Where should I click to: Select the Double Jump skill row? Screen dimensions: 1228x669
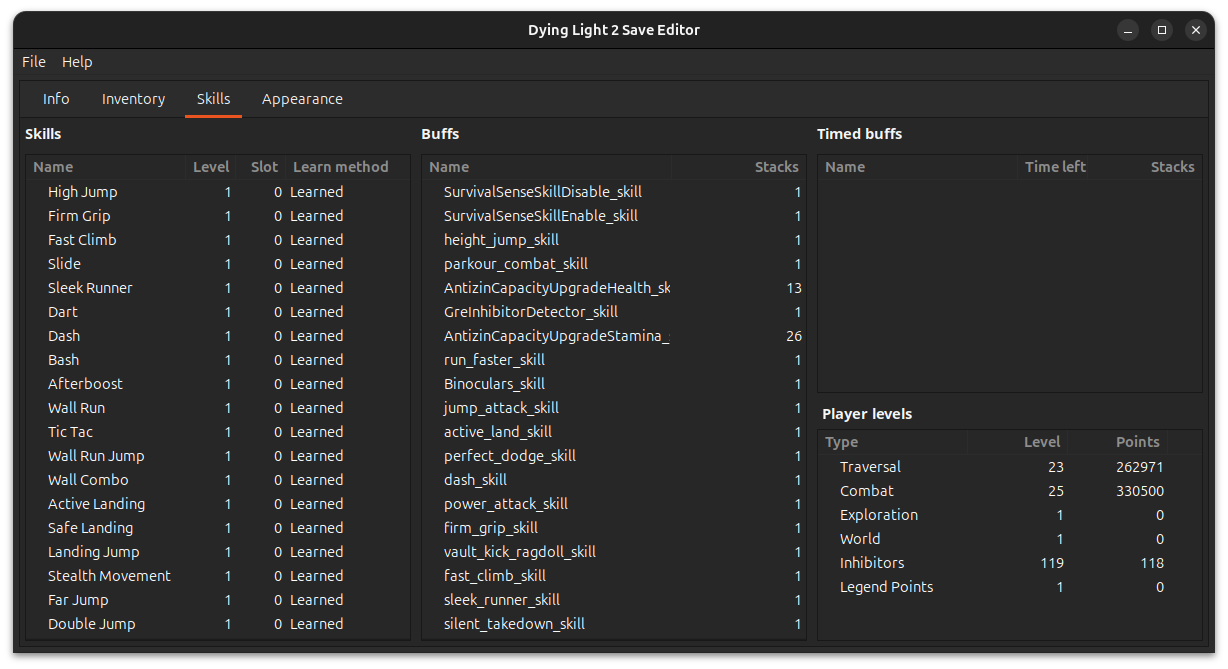tap(92, 624)
